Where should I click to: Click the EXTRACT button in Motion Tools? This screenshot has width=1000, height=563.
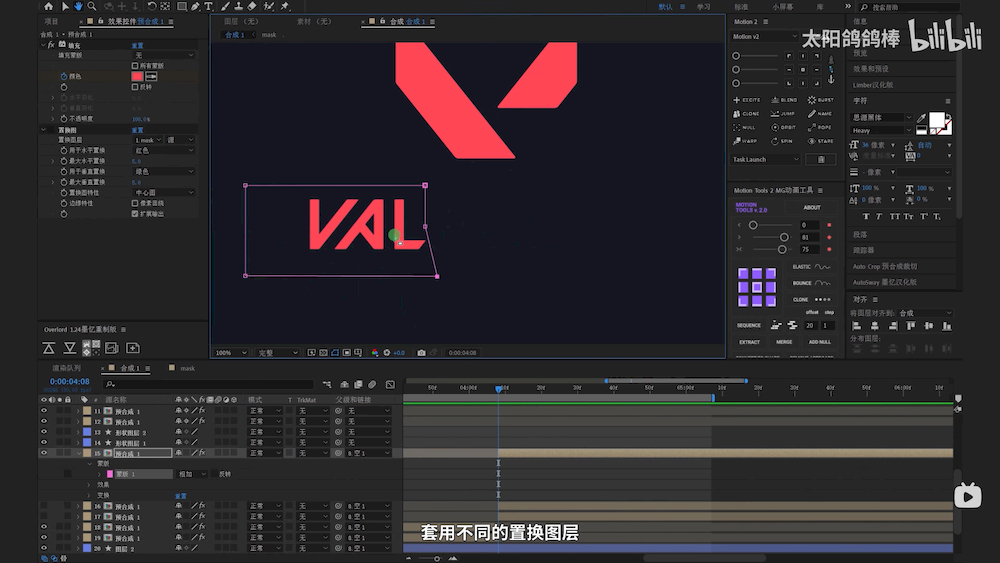[749, 342]
